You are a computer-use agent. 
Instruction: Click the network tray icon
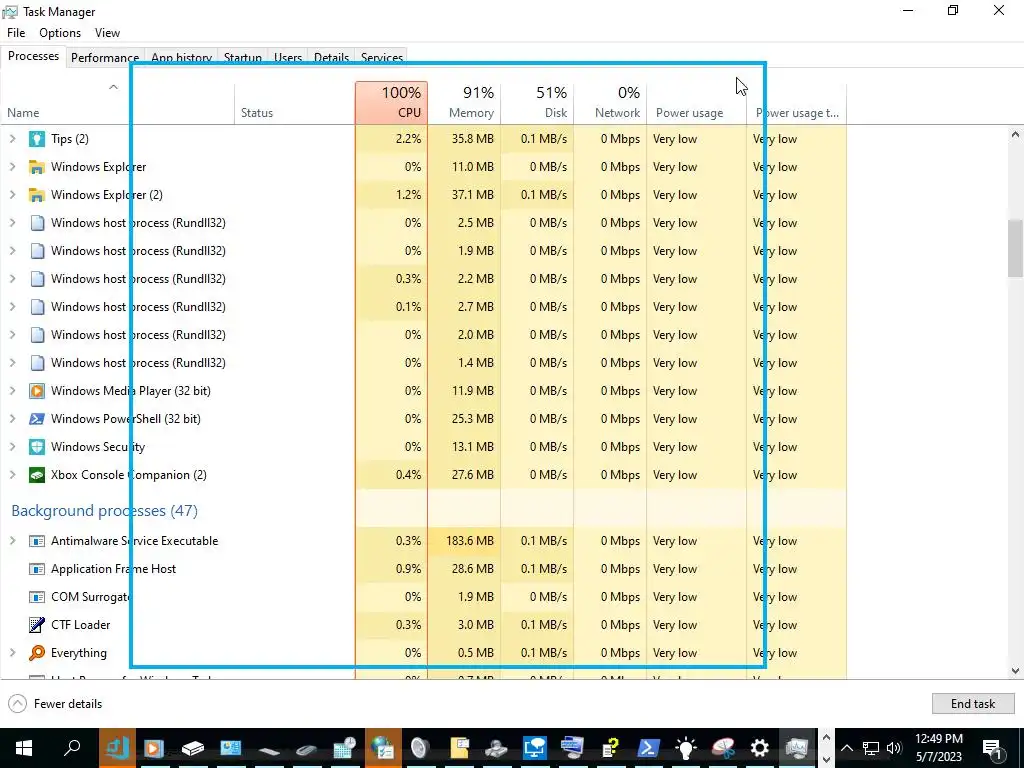coord(871,748)
